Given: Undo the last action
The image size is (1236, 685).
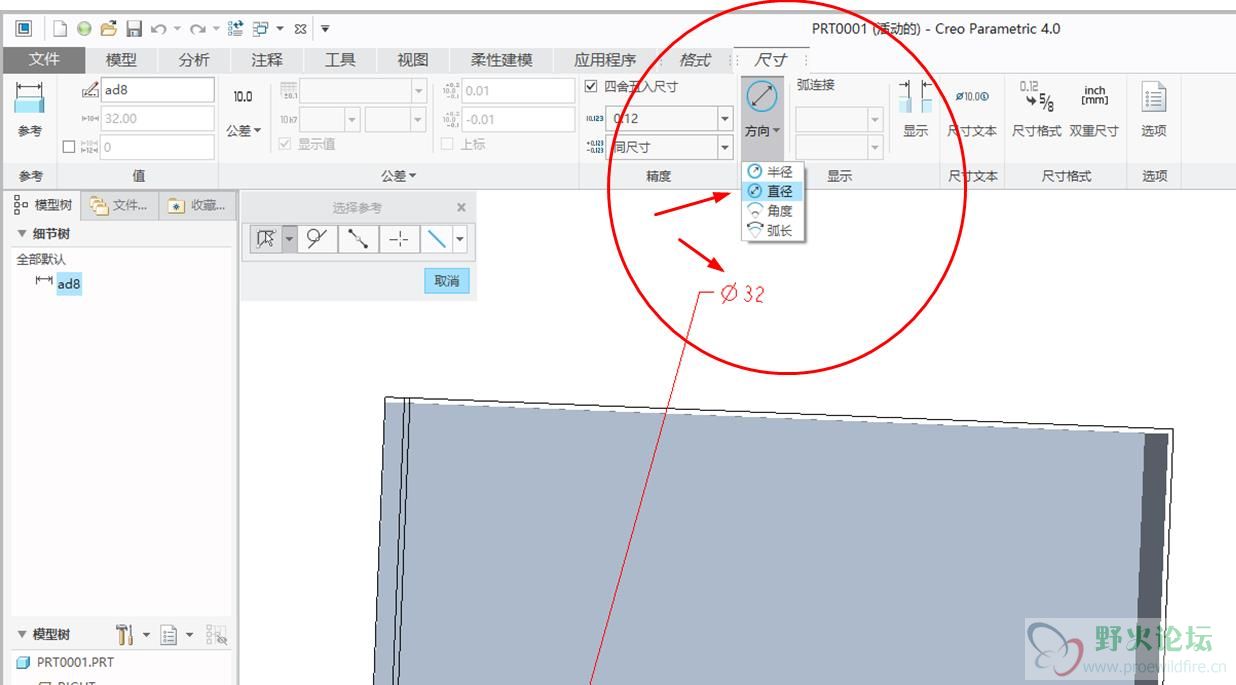Looking at the screenshot, I should [158, 29].
